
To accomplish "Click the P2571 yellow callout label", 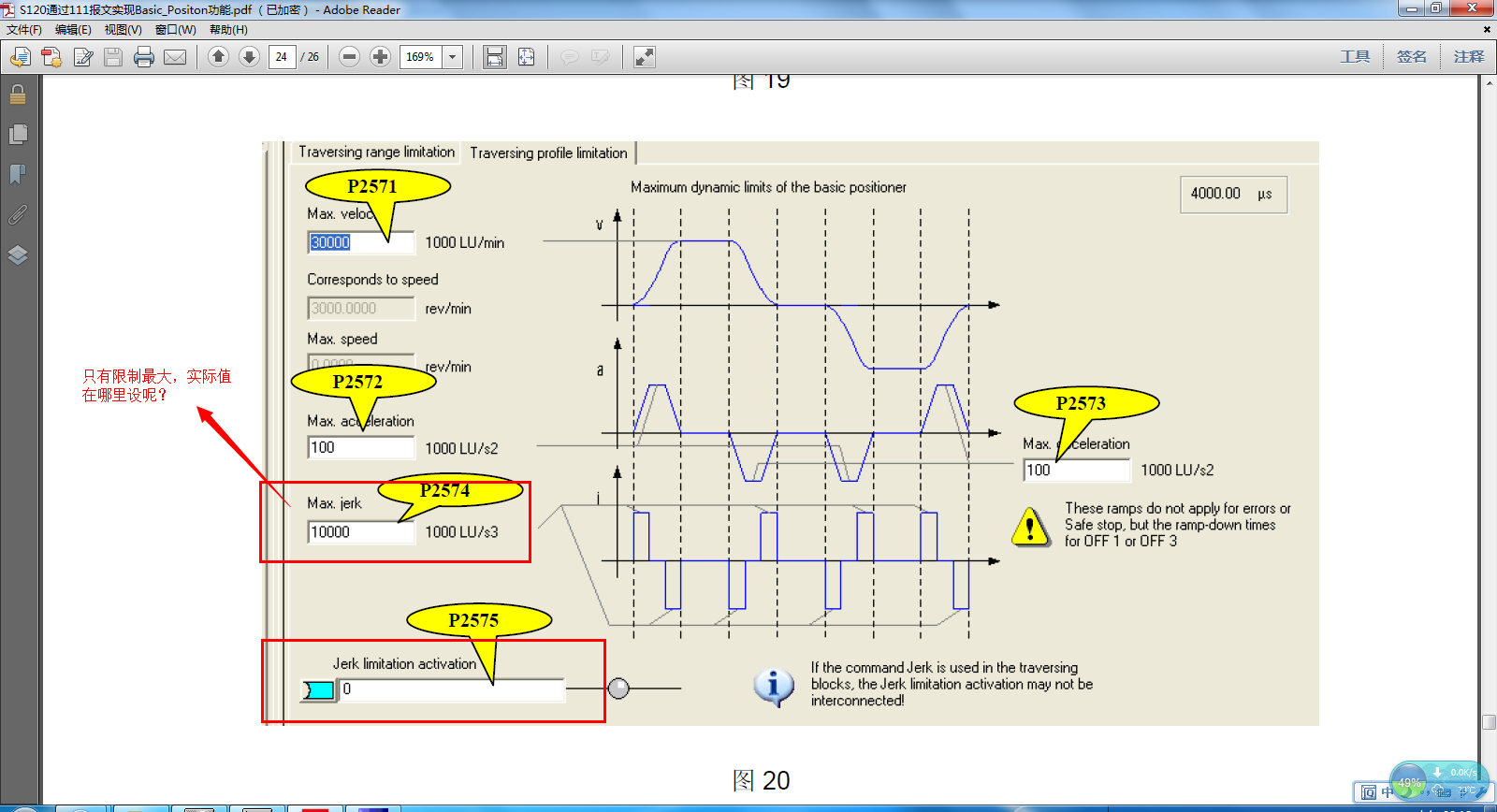I will pyautogui.click(x=372, y=186).
